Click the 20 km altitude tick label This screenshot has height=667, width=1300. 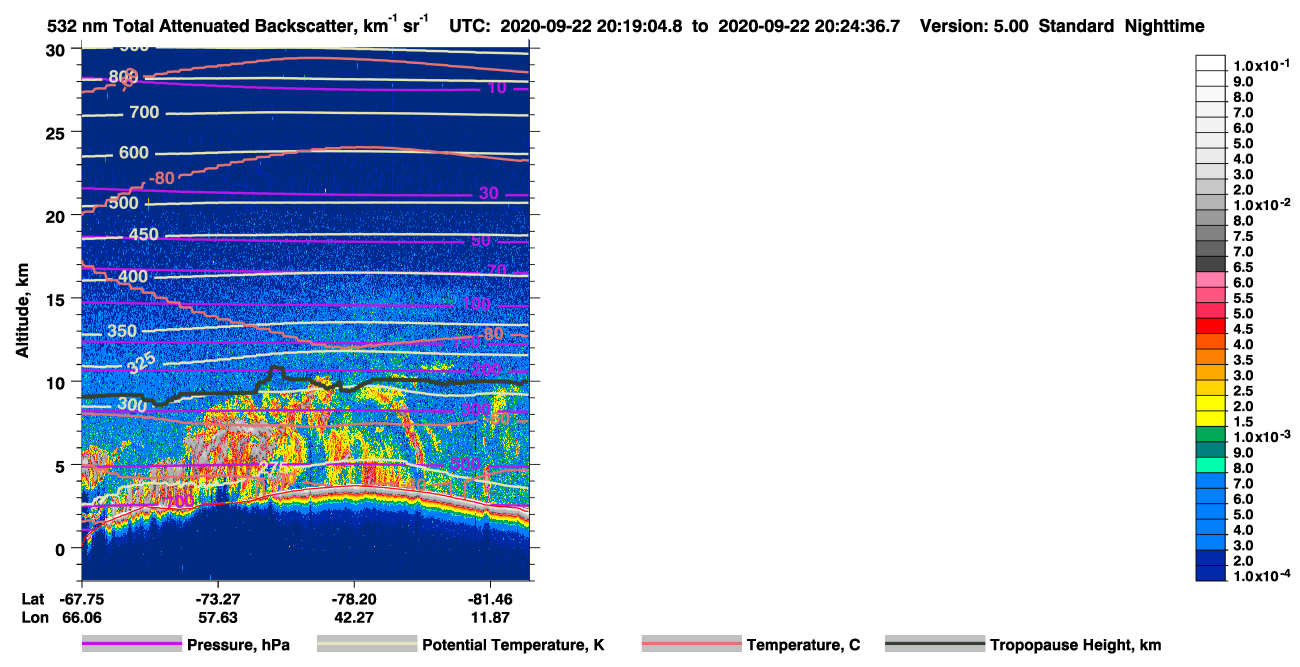pos(55,216)
